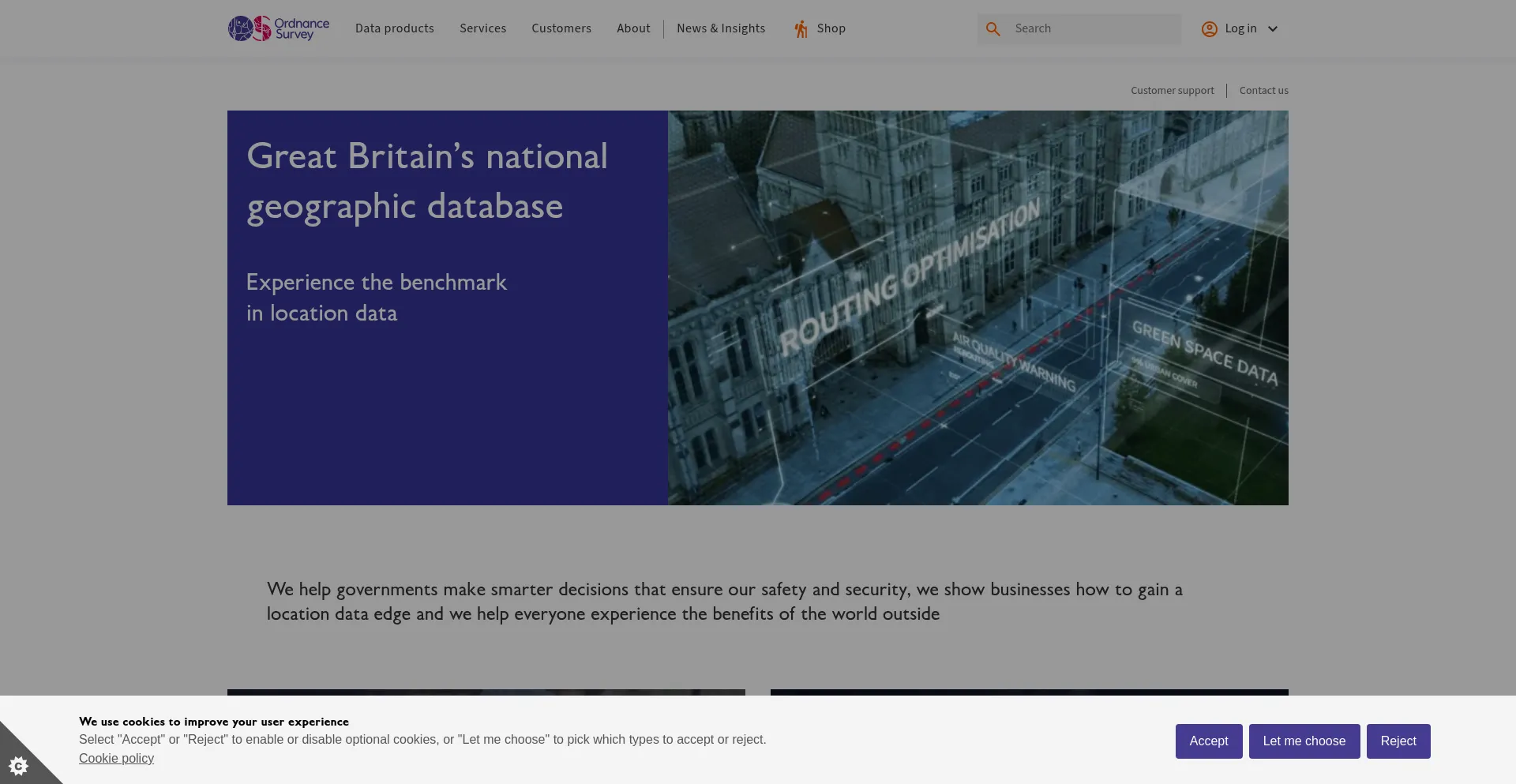1516x784 pixels.
Task: Click the routing optimisation hero image
Action: [x=977, y=308]
